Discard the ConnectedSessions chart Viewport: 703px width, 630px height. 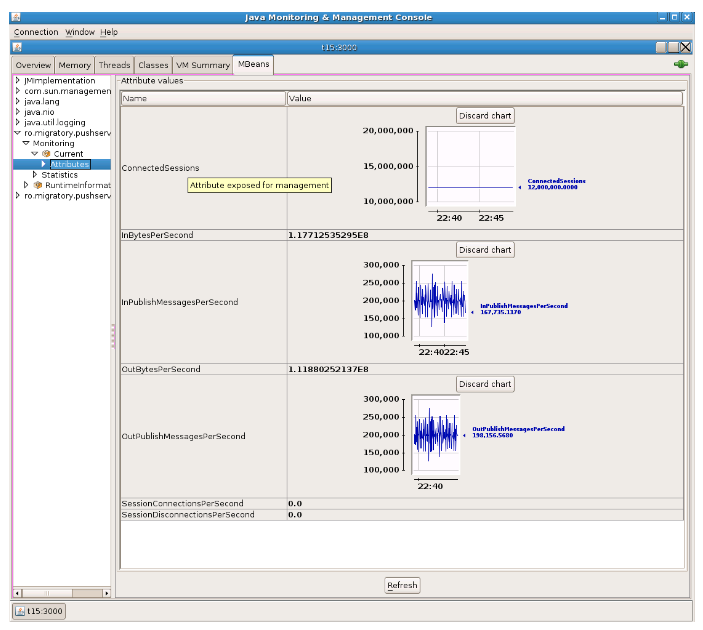pyautogui.click(x=485, y=116)
